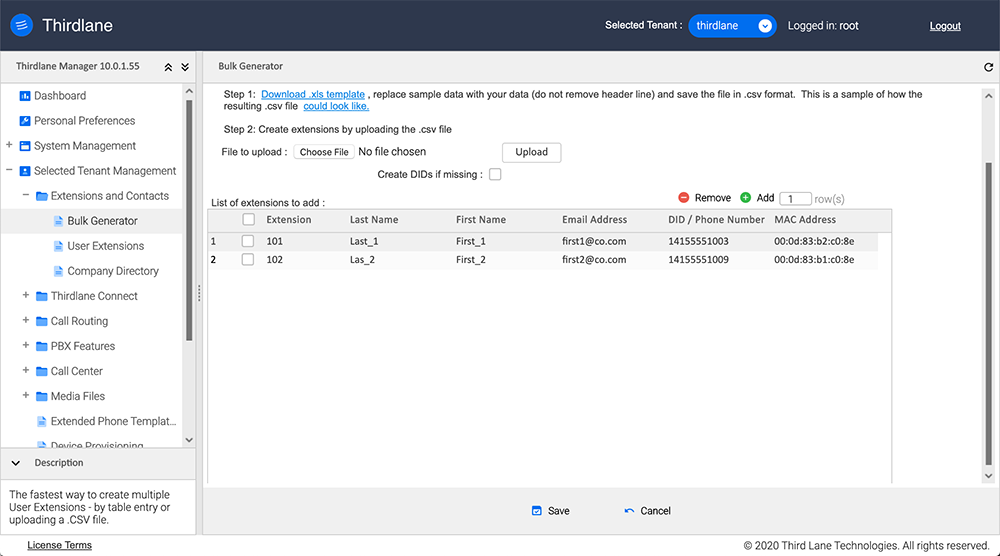Open the Dashboard icon in sidebar
The height and width of the screenshot is (556, 1000).
25,96
